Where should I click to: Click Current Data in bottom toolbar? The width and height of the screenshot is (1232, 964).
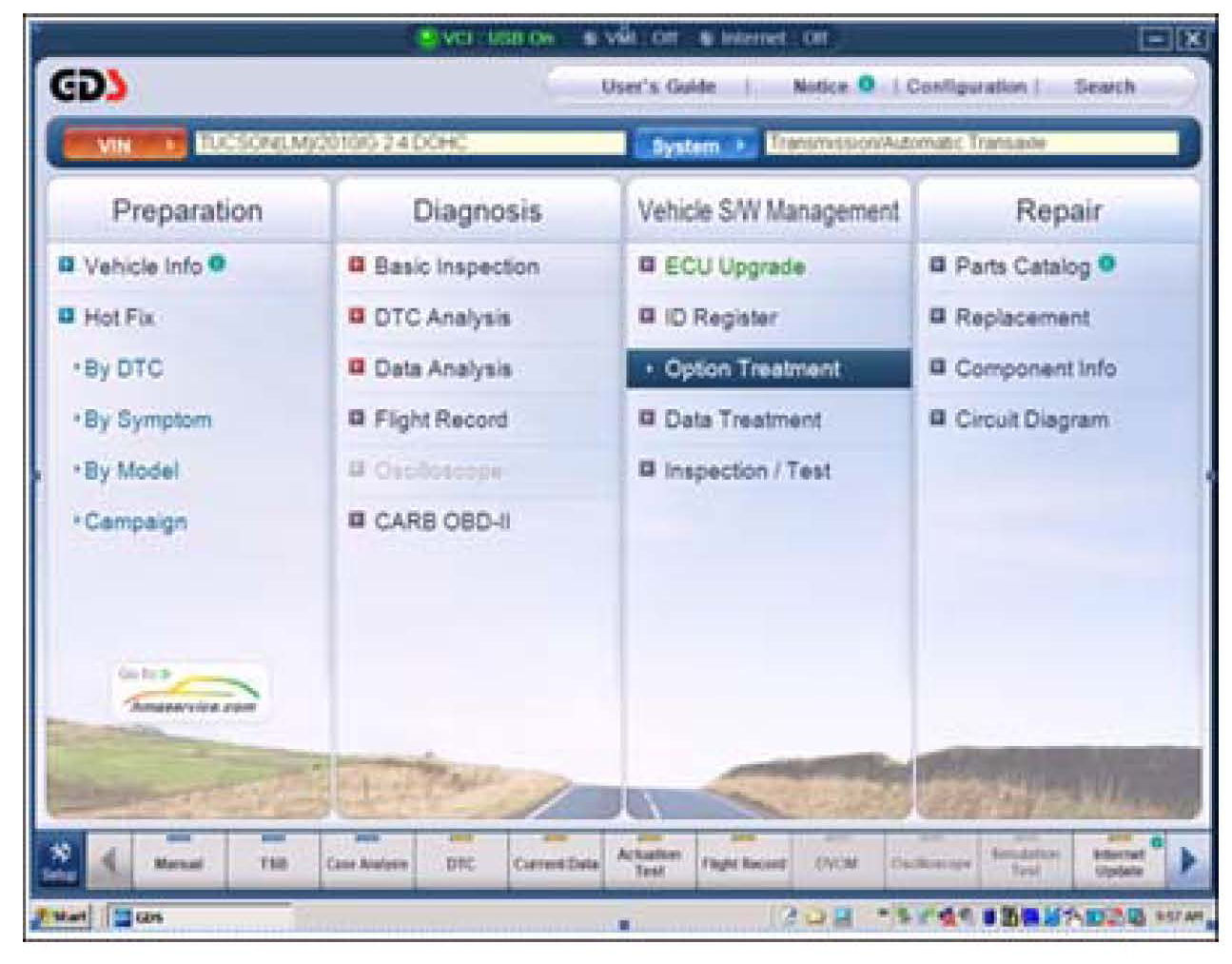556,863
